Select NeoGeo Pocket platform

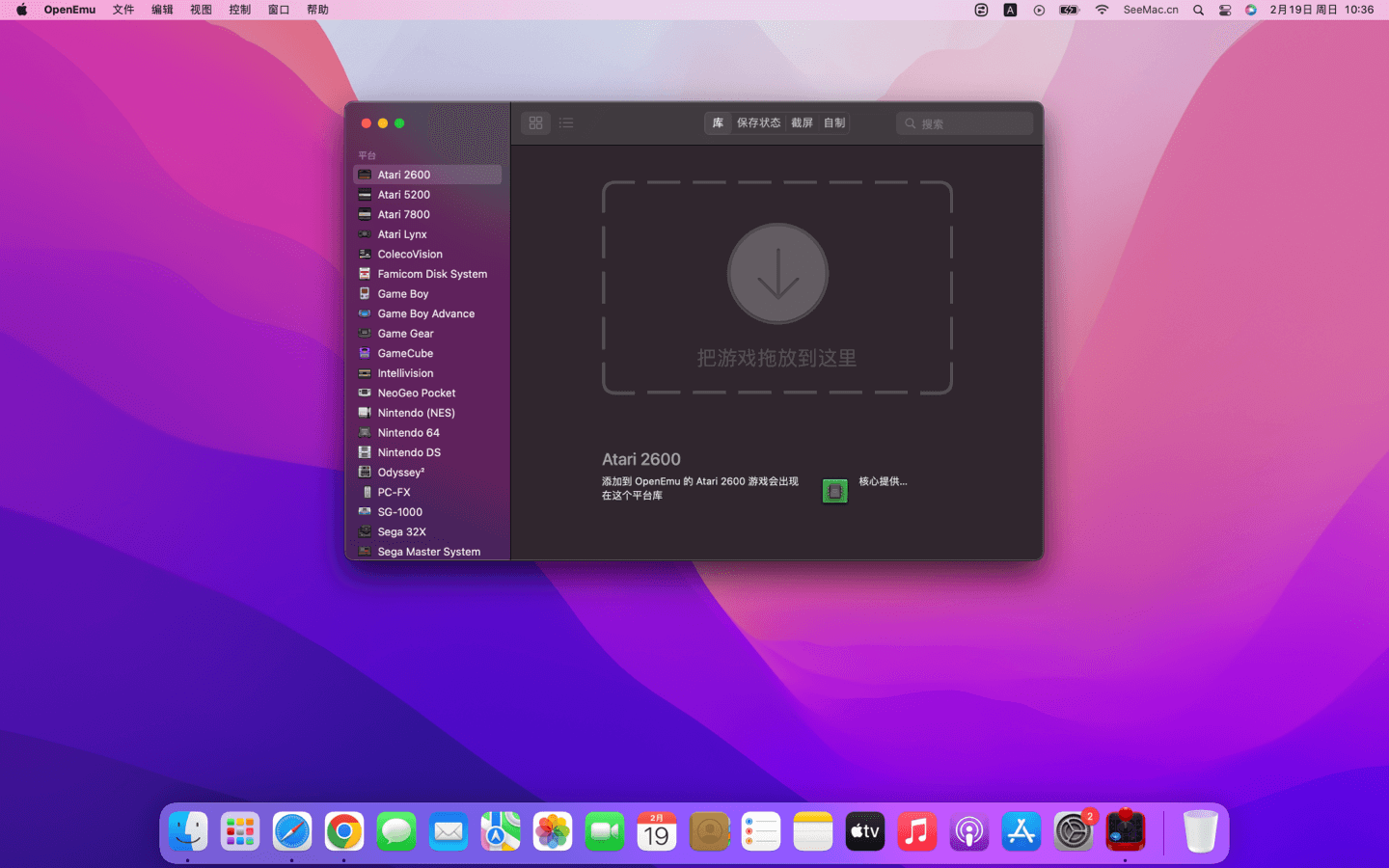(x=427, y=393)
